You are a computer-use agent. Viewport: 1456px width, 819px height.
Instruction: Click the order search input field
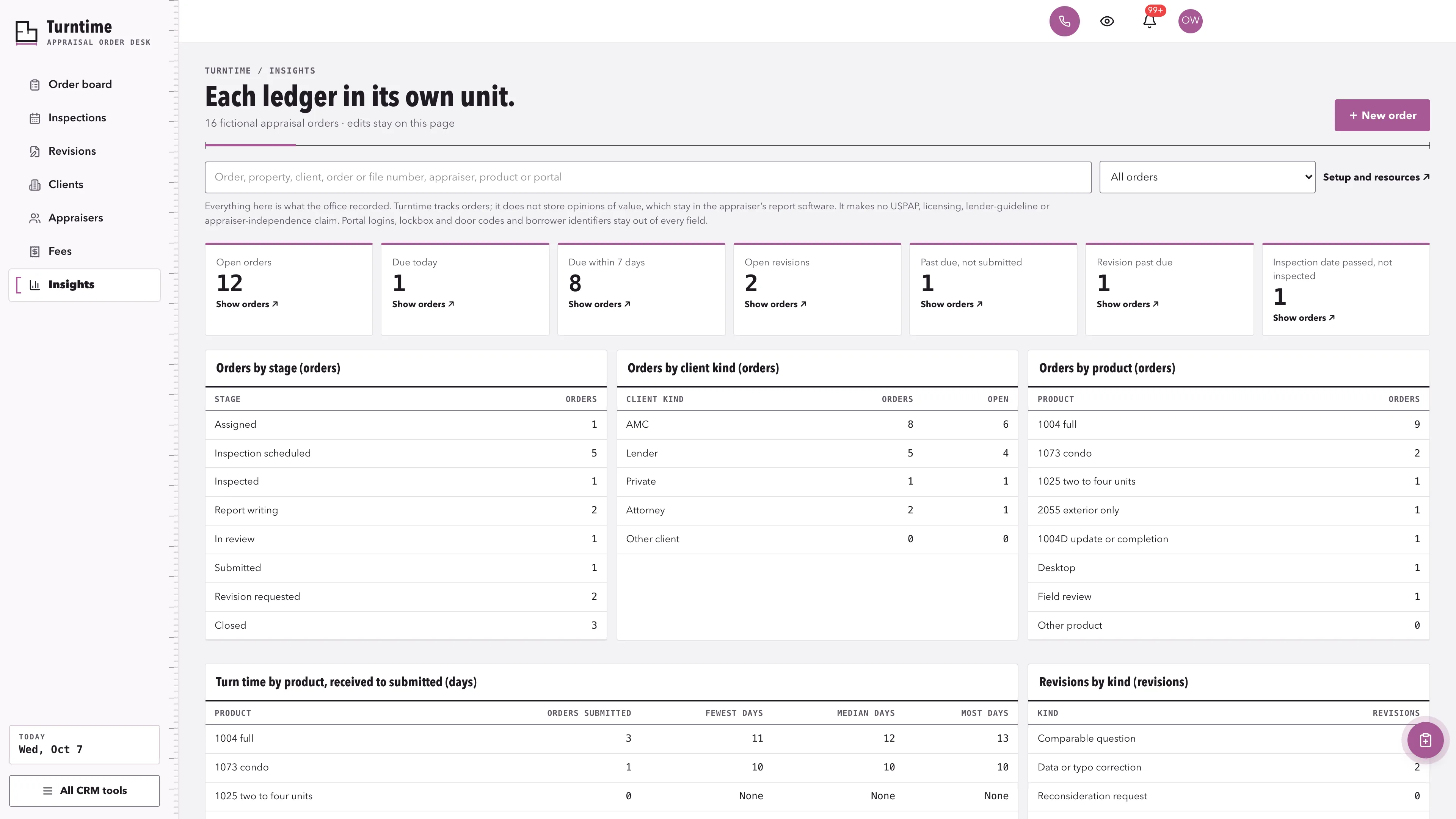tap(648, 177)
